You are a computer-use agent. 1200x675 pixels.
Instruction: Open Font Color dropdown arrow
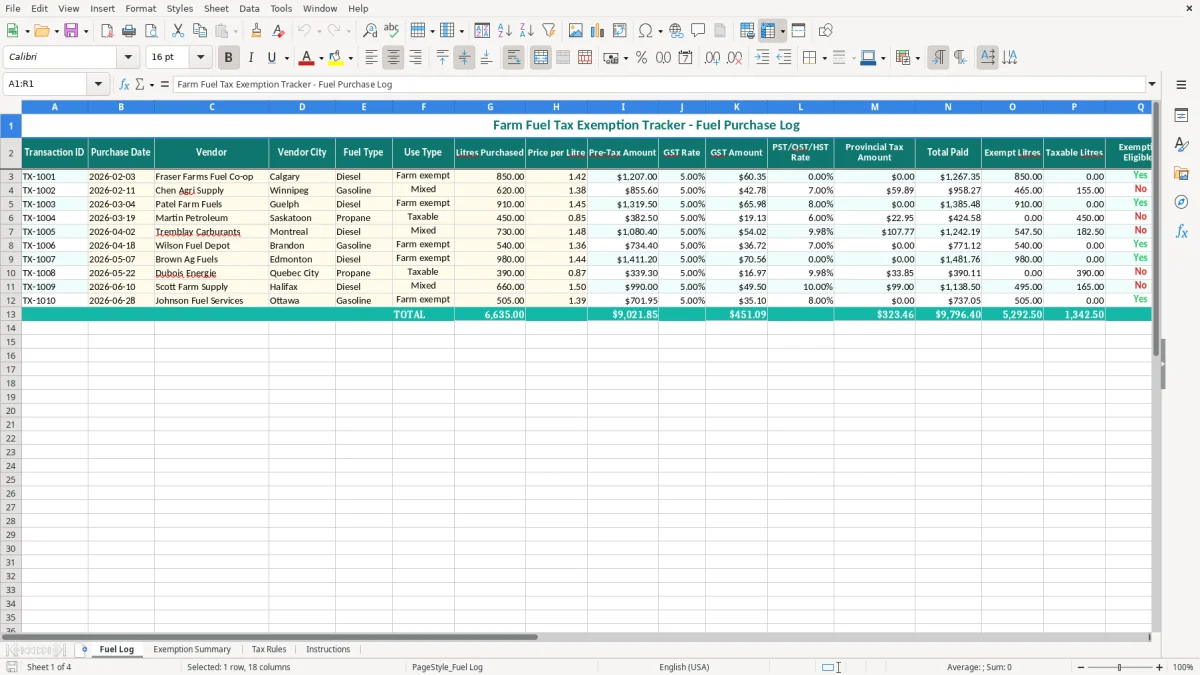321,58
